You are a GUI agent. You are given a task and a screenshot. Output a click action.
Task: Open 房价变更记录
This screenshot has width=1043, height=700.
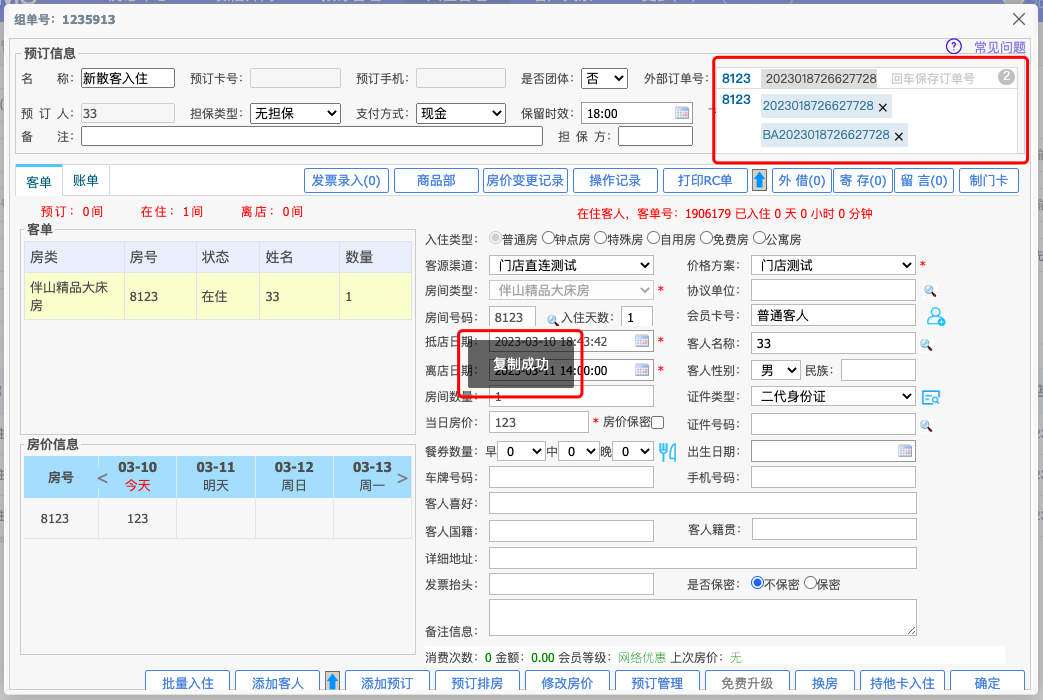pos(525,180)
